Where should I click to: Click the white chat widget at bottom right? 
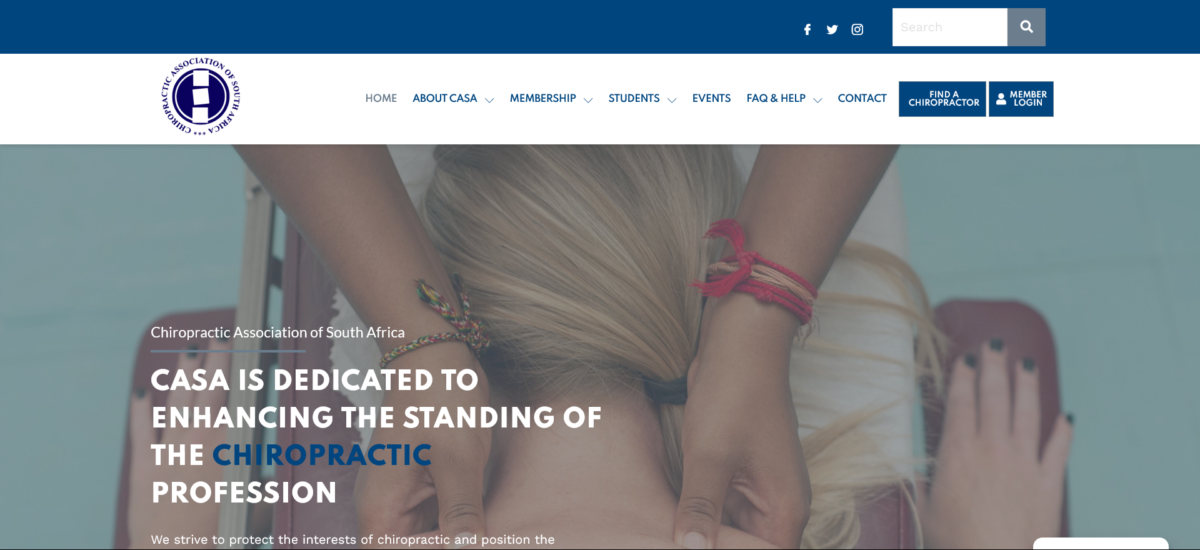click(x=1100, y=544)
